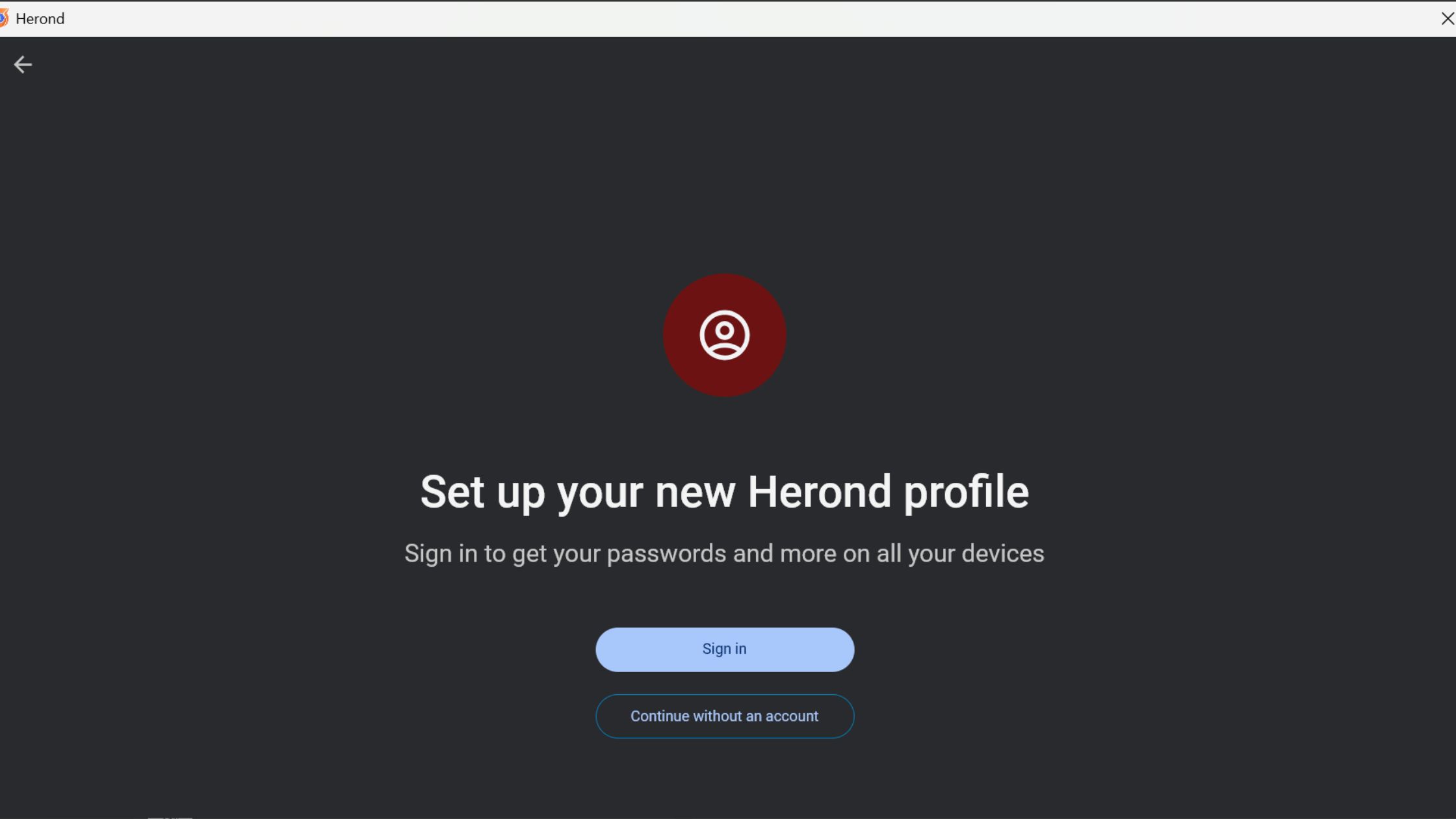This screenshot has width=1456, height=819.
Task: Click the word 'passwords' in the subtitle
Action: coord(666,554)
